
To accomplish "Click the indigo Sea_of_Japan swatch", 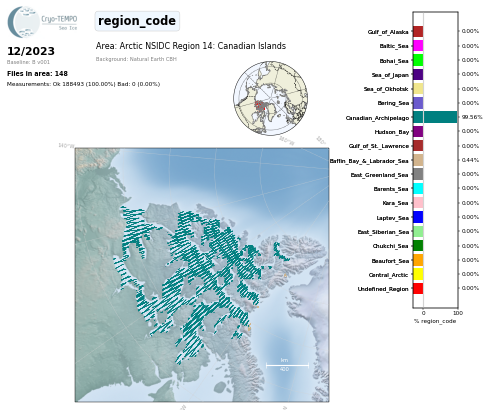I will [418, 74].
